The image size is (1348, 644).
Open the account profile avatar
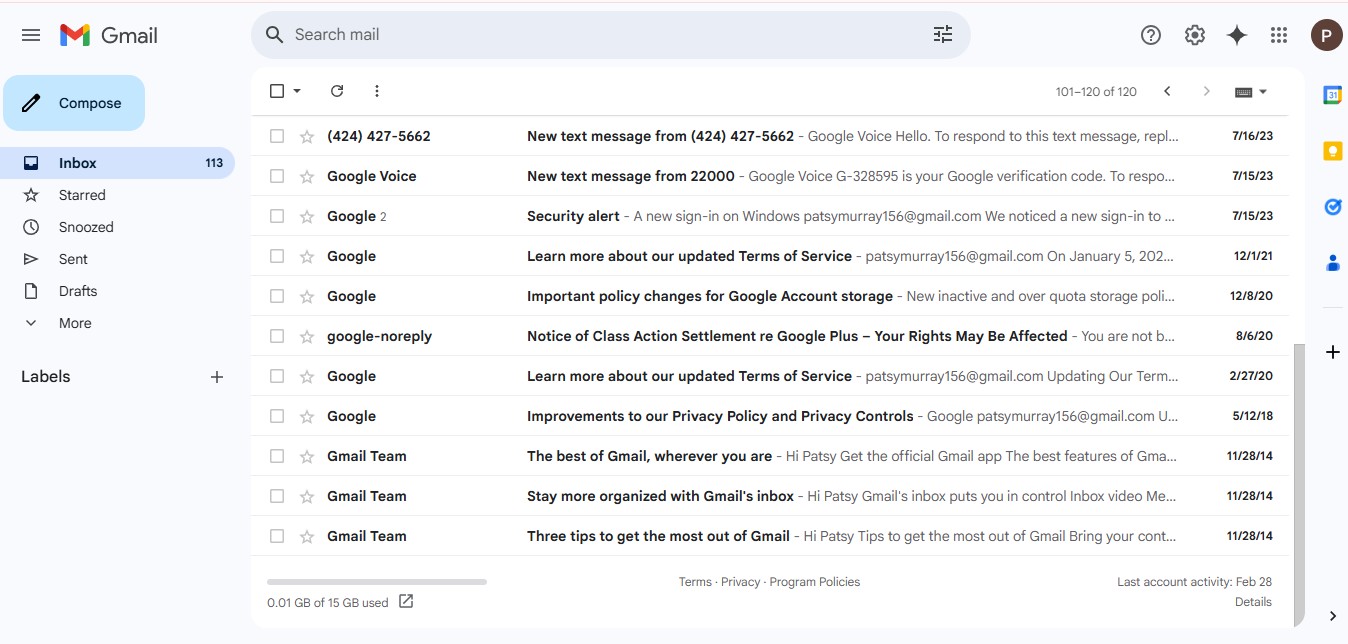pos(1327,35)
